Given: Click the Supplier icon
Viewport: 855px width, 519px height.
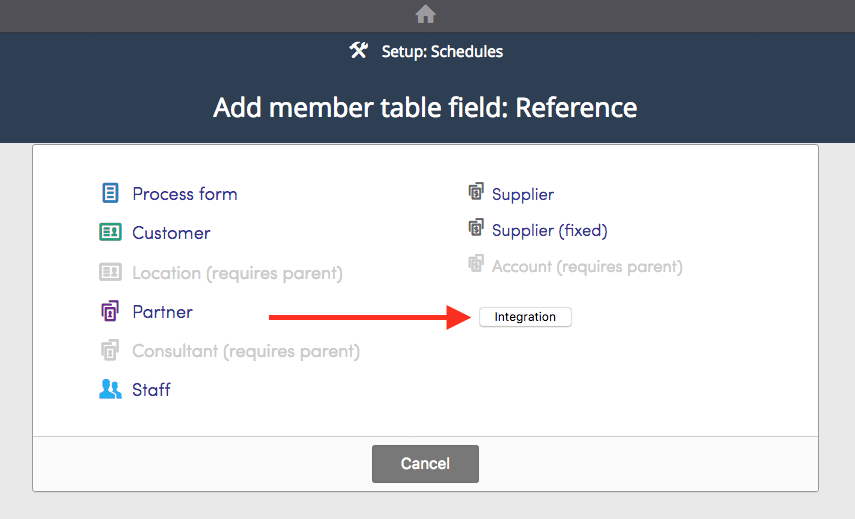Looking at the screenshot, I should pos(476,192).
